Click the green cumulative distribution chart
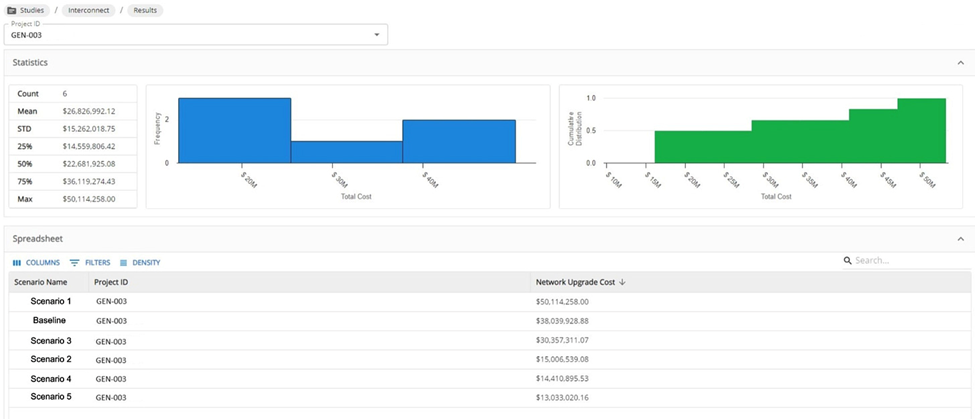This screenshot has width=975, height=419. (800, 131)
